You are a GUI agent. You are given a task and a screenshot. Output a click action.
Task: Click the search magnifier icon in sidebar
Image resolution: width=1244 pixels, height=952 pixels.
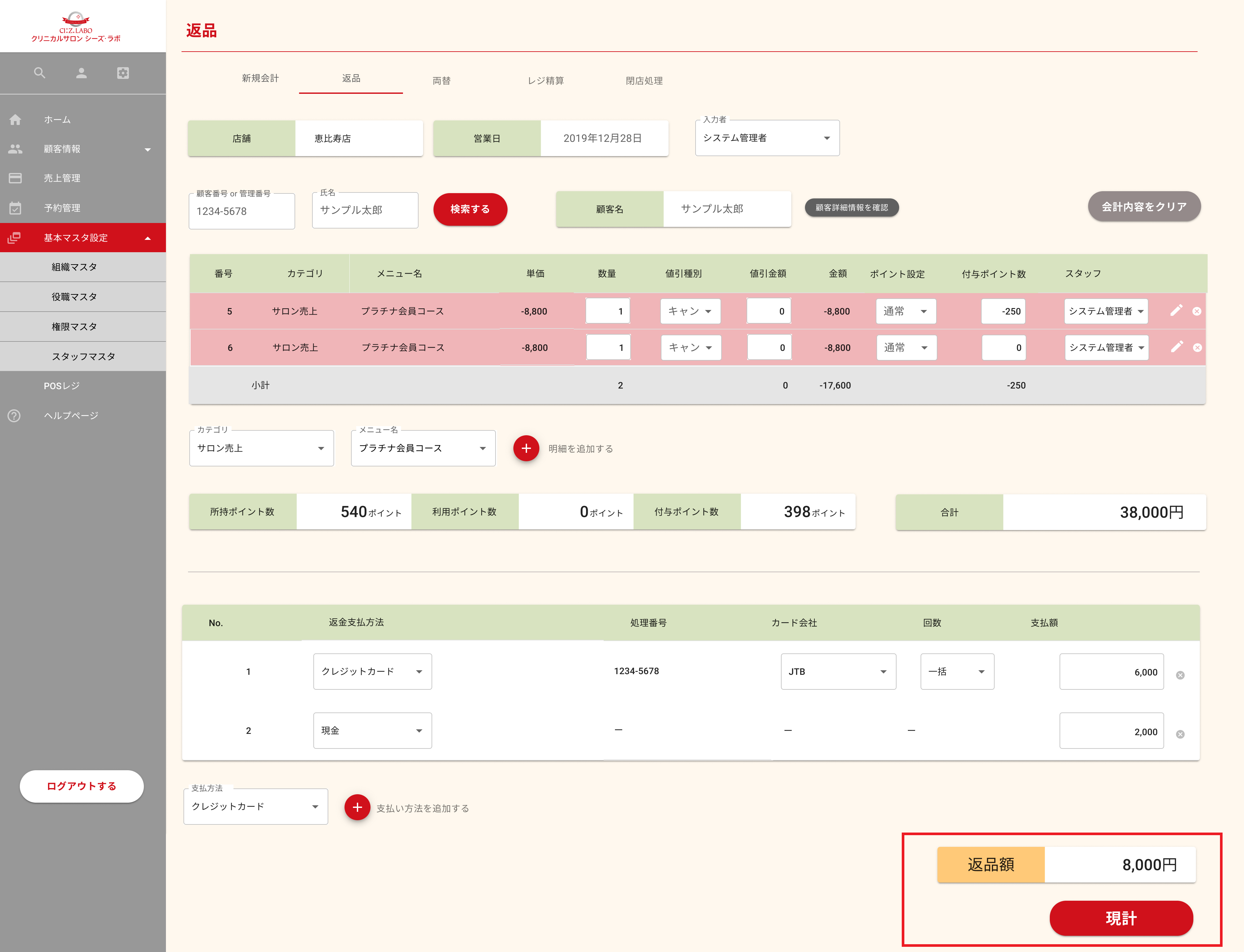click(39, 73)
